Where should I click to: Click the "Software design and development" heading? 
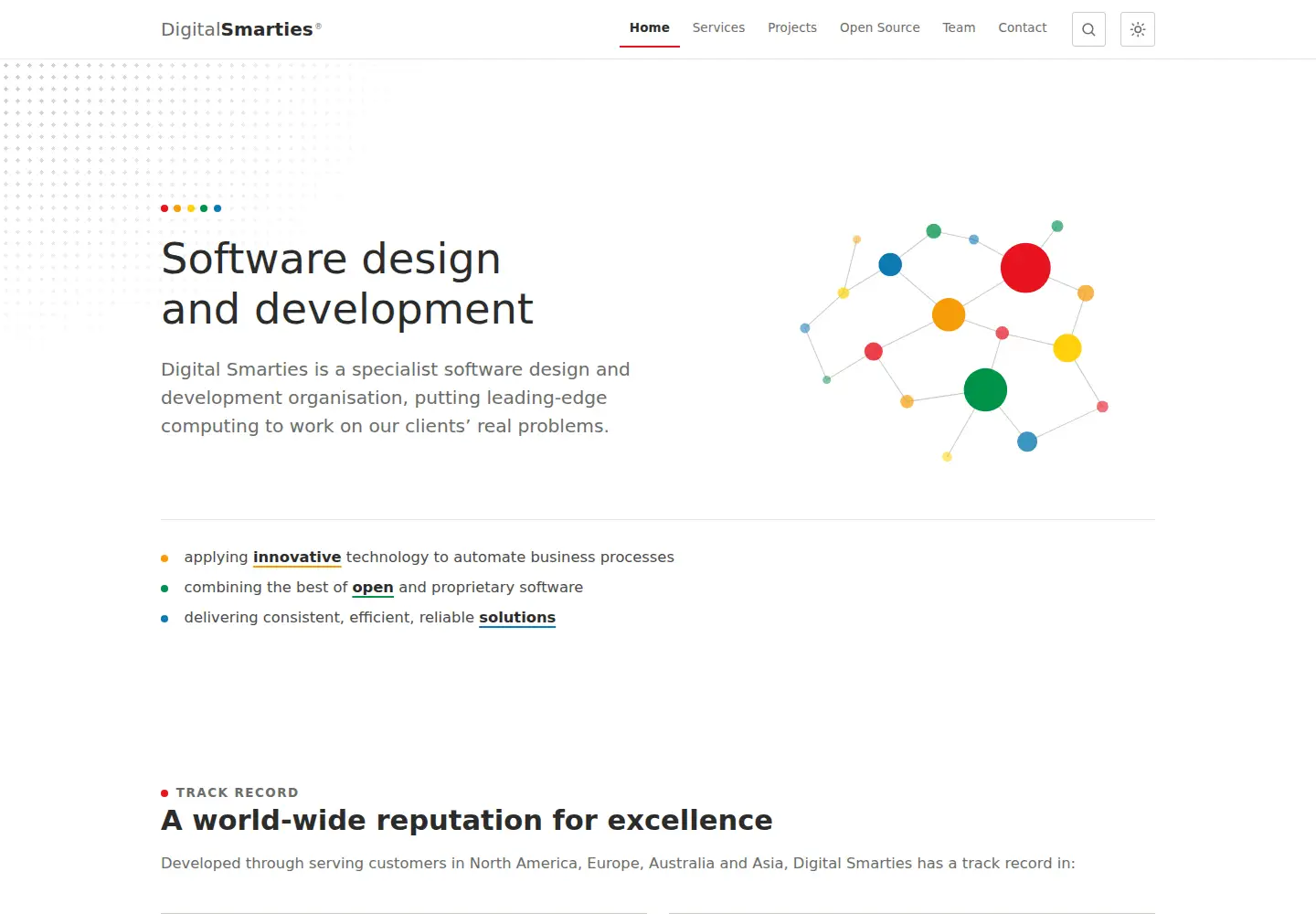pos(347,283)
